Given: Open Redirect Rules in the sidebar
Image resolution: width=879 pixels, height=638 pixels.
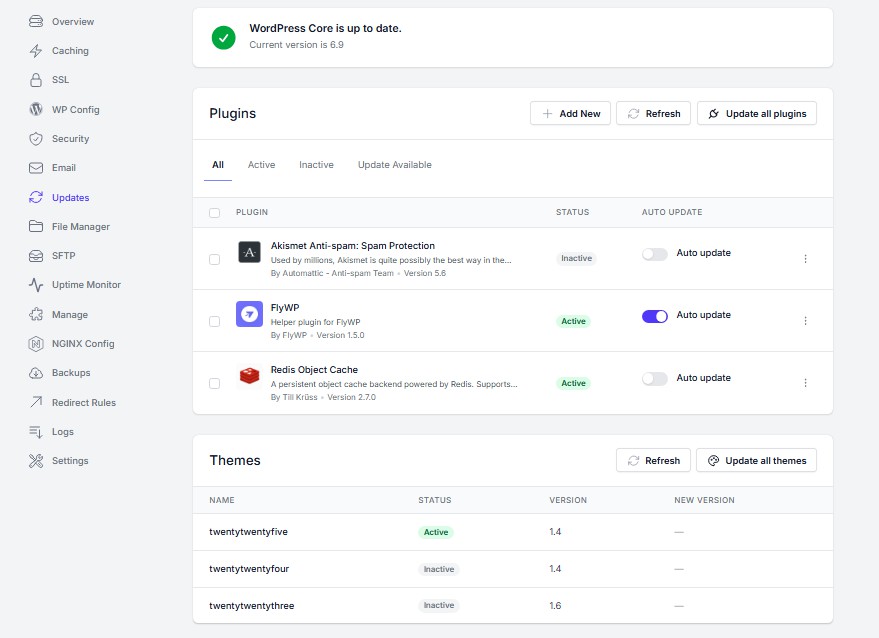Looking at the screenshot, I should [x=84, y=403].
